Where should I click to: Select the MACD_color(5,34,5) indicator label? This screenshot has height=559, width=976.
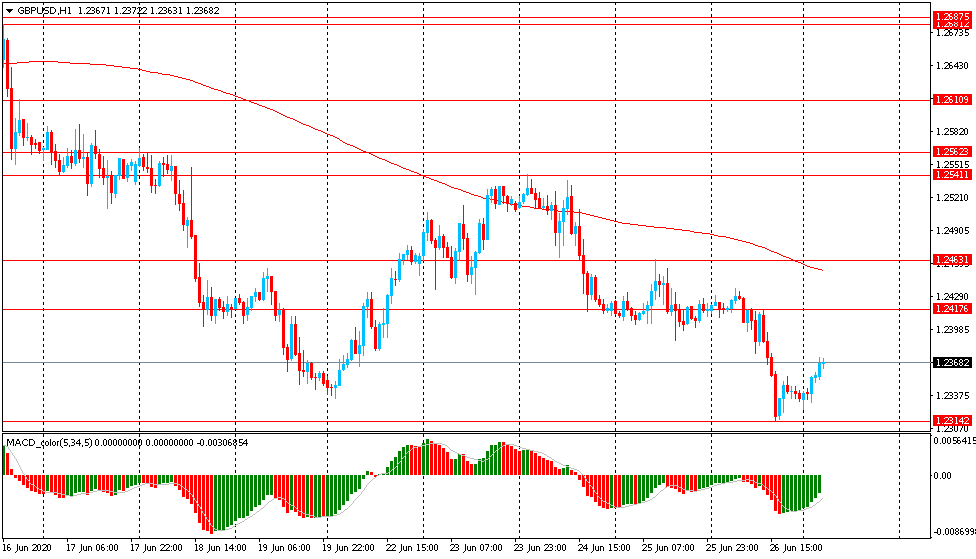coord(49,443)
